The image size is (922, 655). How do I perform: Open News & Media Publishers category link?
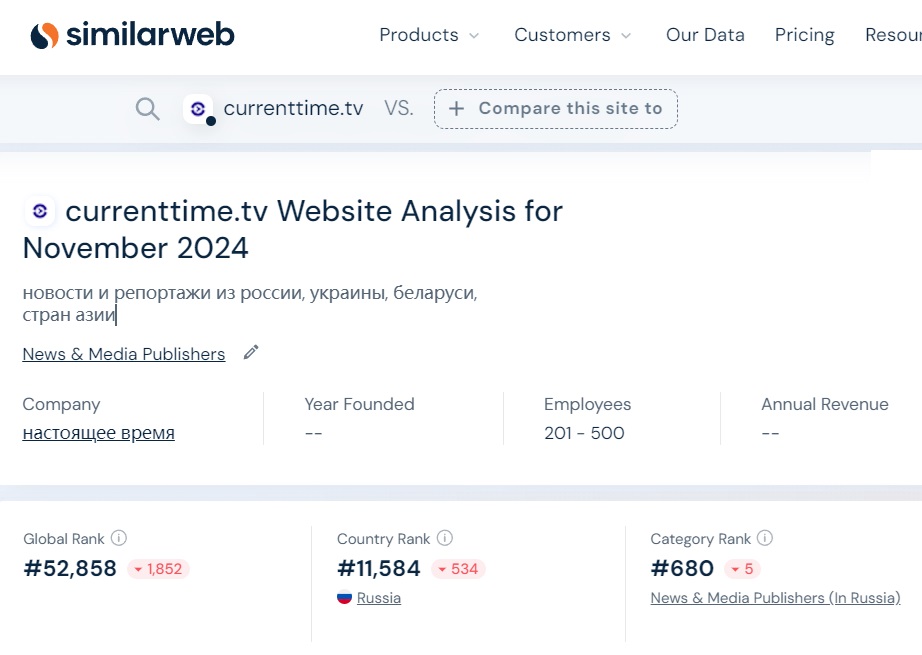coord(123,354)
